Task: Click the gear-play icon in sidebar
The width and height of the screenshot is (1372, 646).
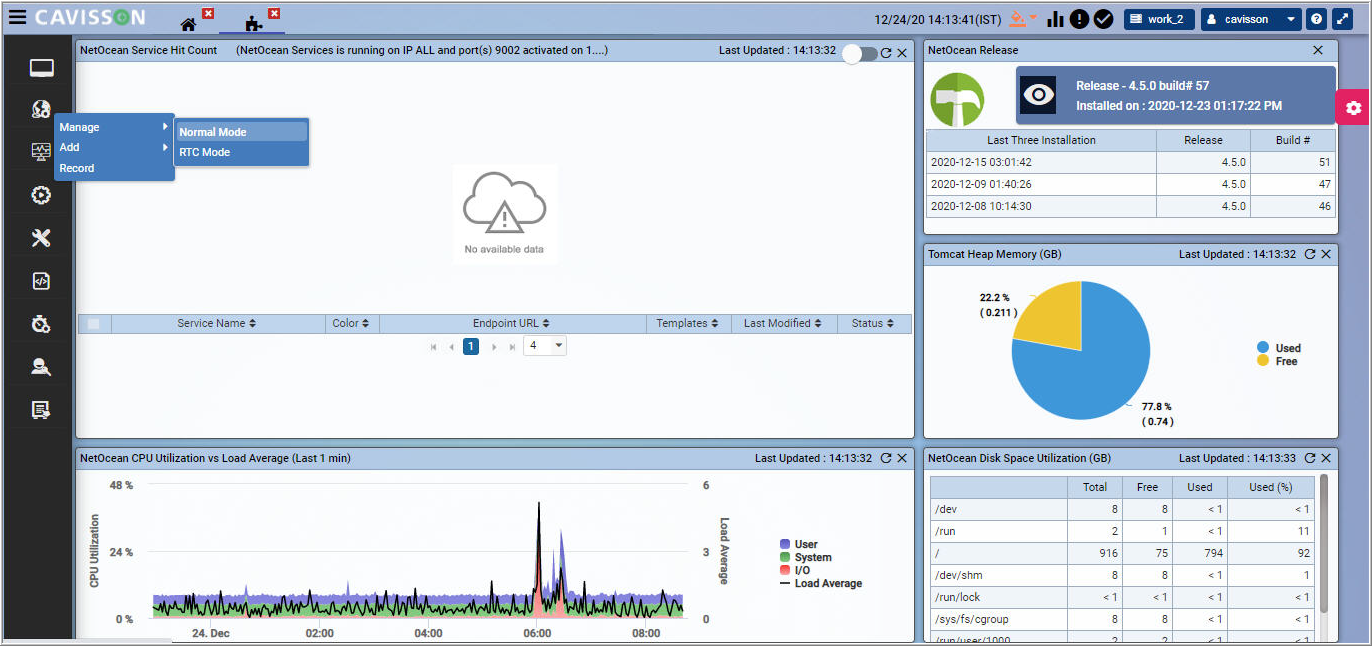Action: click(x=41, y=195)
